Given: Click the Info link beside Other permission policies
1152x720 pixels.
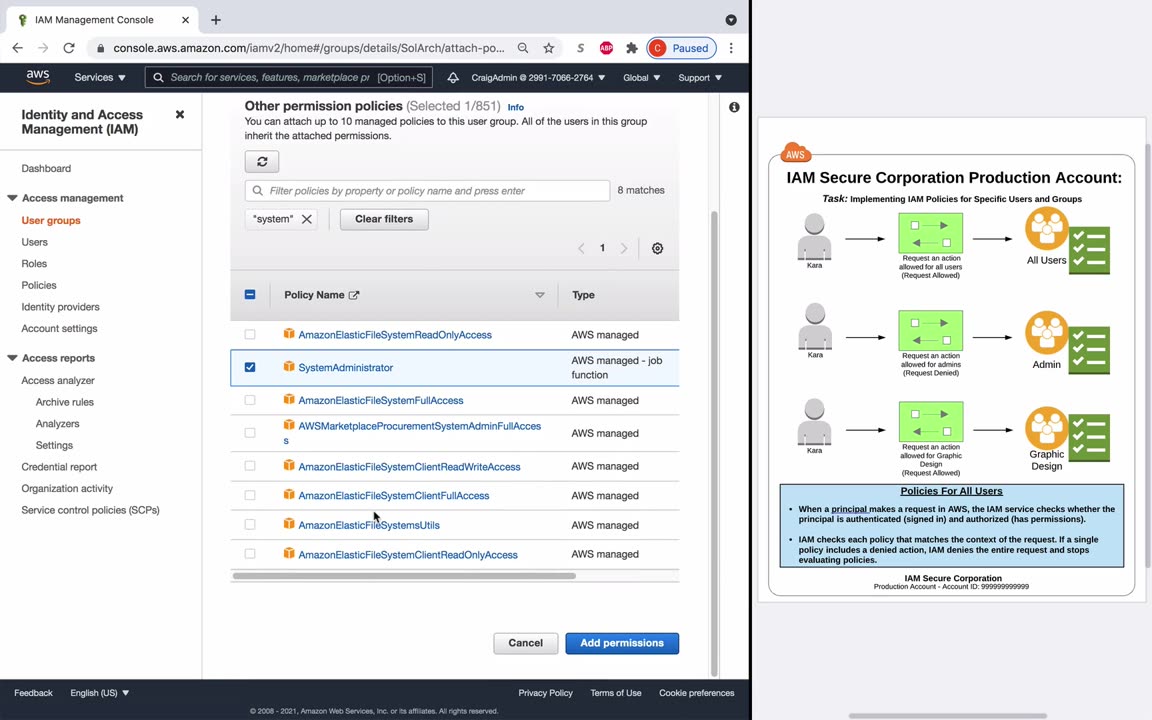Looking at the screenshot, I should [516, 107].
